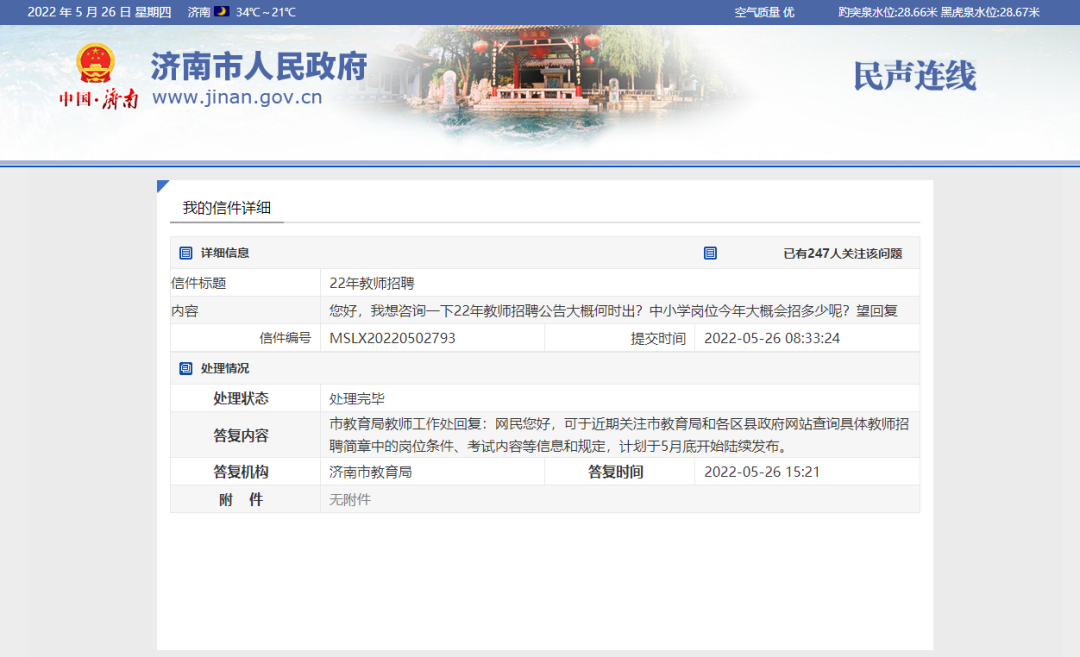1080x657 pixels.
Task: Select the 我的信件详细 tab
Action: pyautogui.click(x=226, y=208)
